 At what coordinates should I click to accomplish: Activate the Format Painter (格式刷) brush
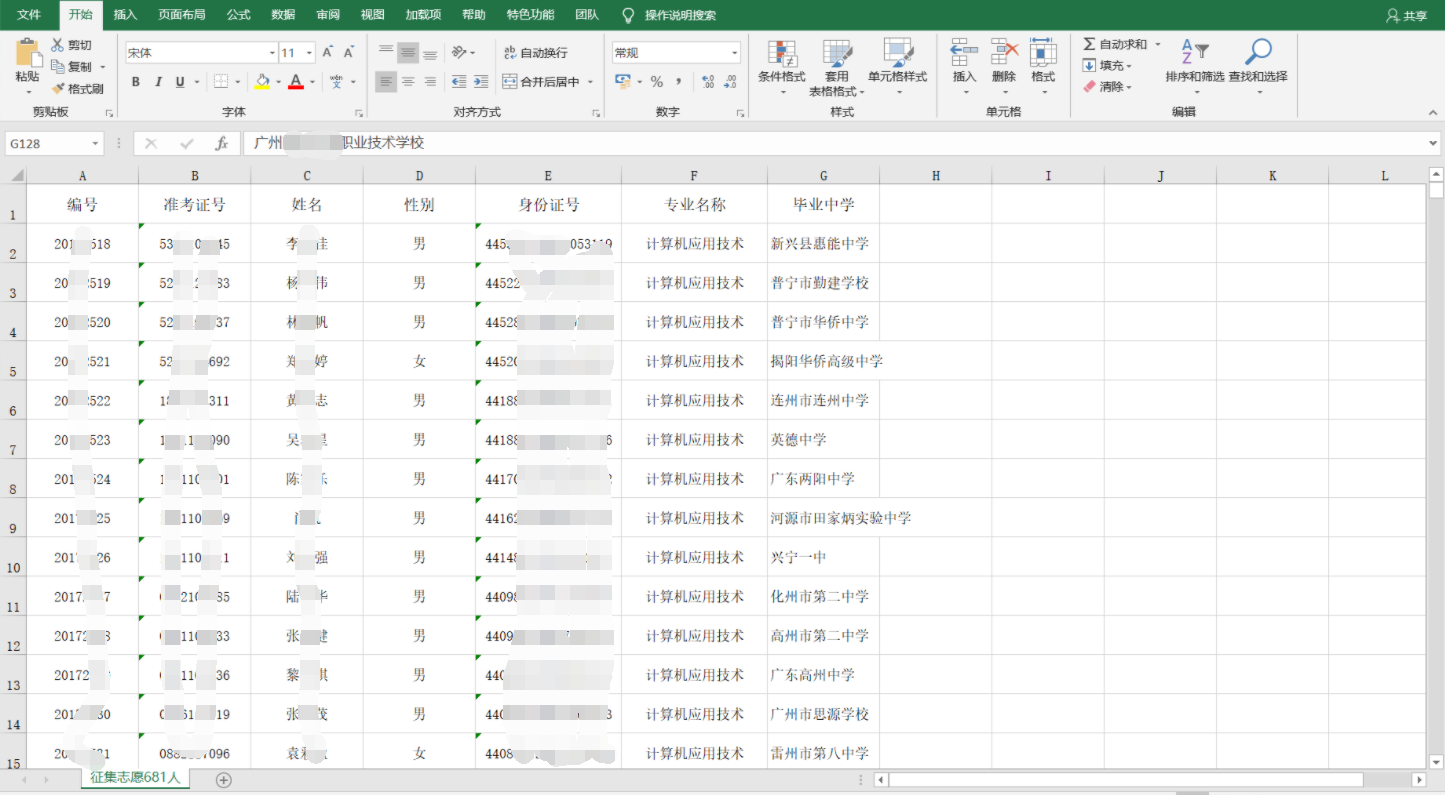(x=58, y=89)
